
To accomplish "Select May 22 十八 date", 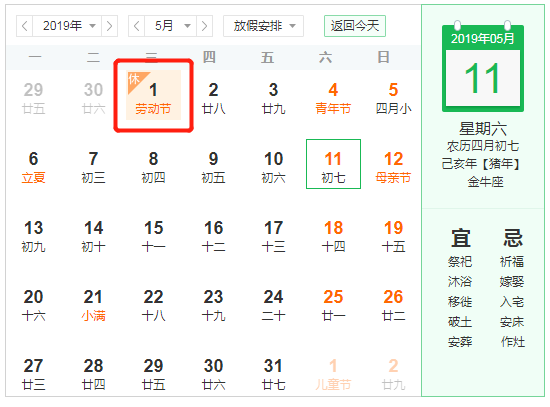I will point(153,306).
